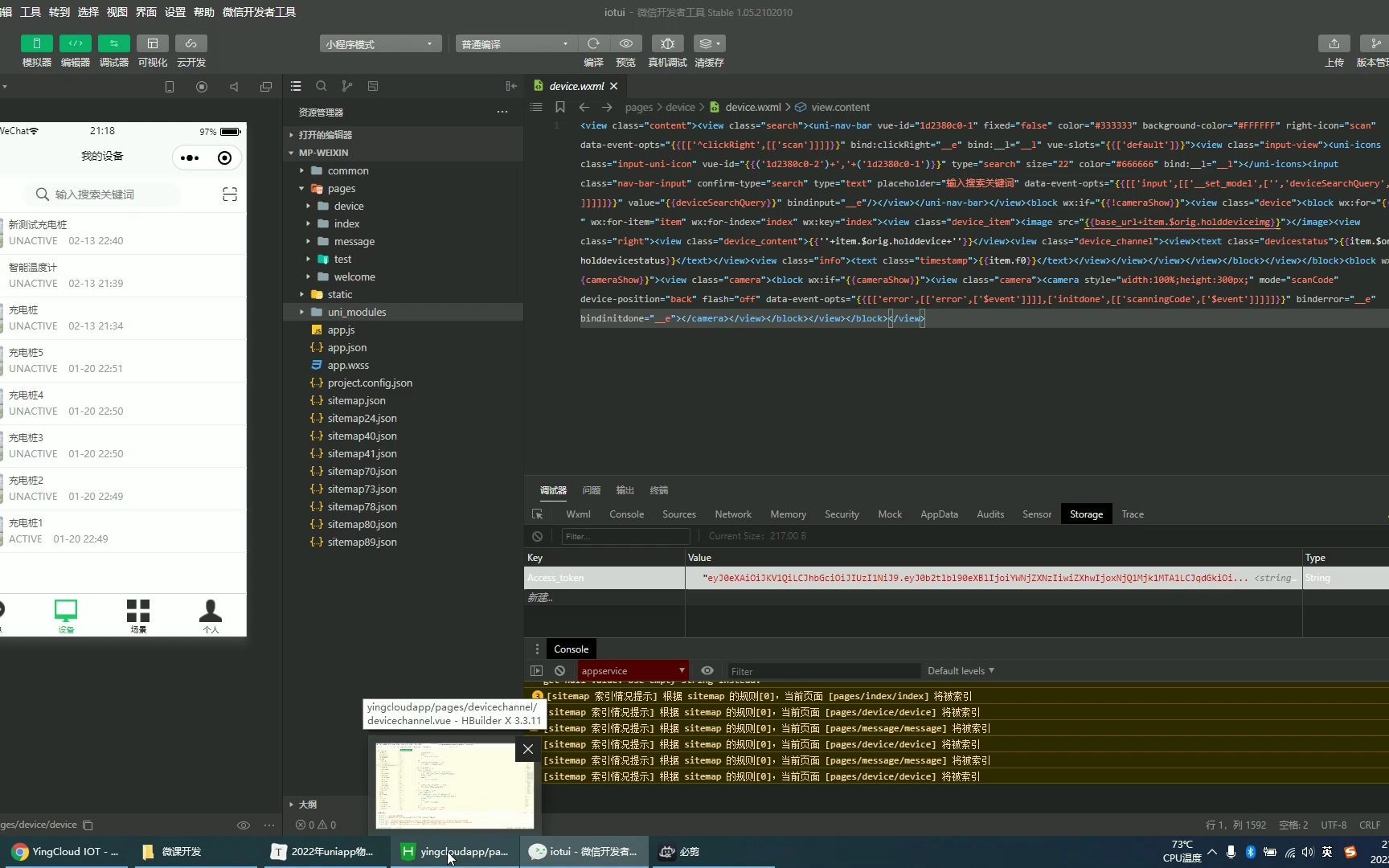Click the version management (版本管理) icon
This screenshot has width=1389, height=868.
pos(1375,43)
